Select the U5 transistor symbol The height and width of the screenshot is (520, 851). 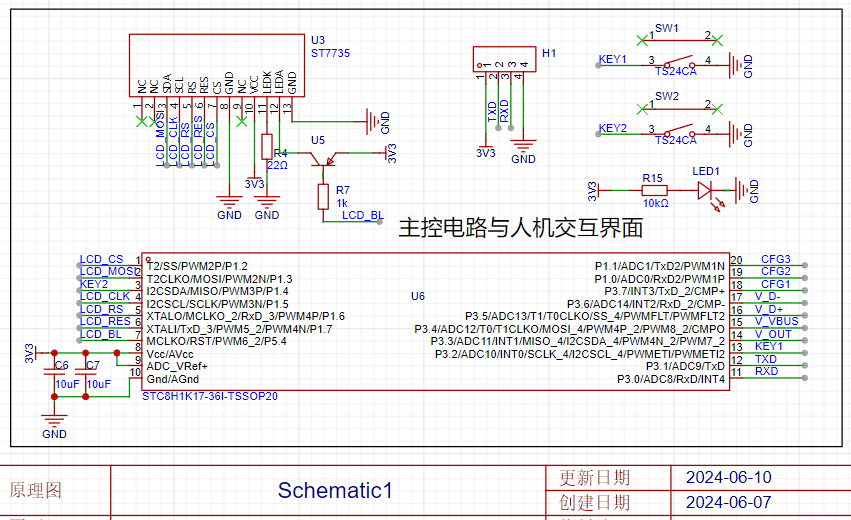click(323, 158)
